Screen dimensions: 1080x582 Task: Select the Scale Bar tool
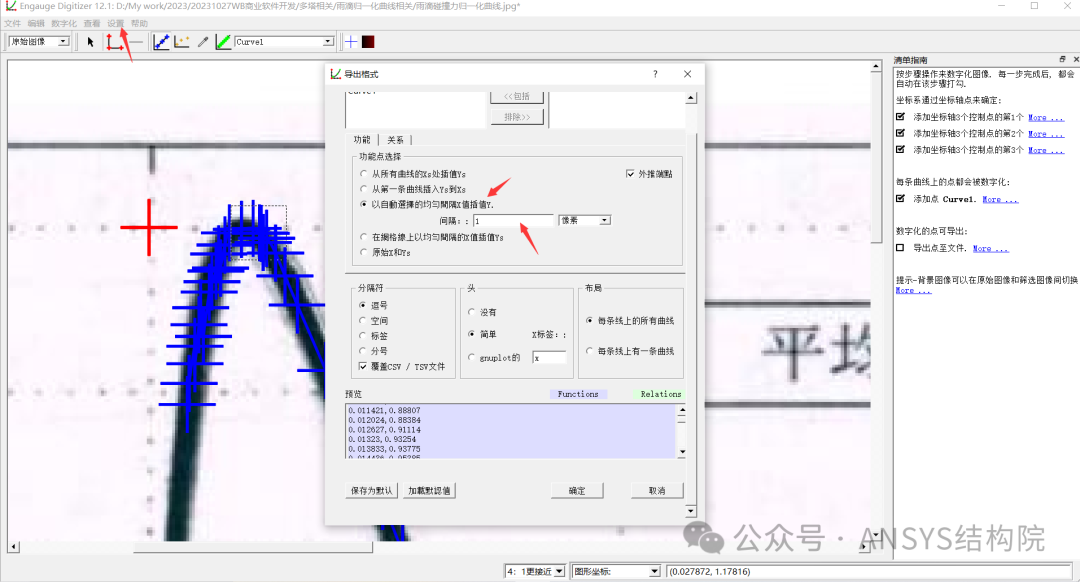coord(136,42)
